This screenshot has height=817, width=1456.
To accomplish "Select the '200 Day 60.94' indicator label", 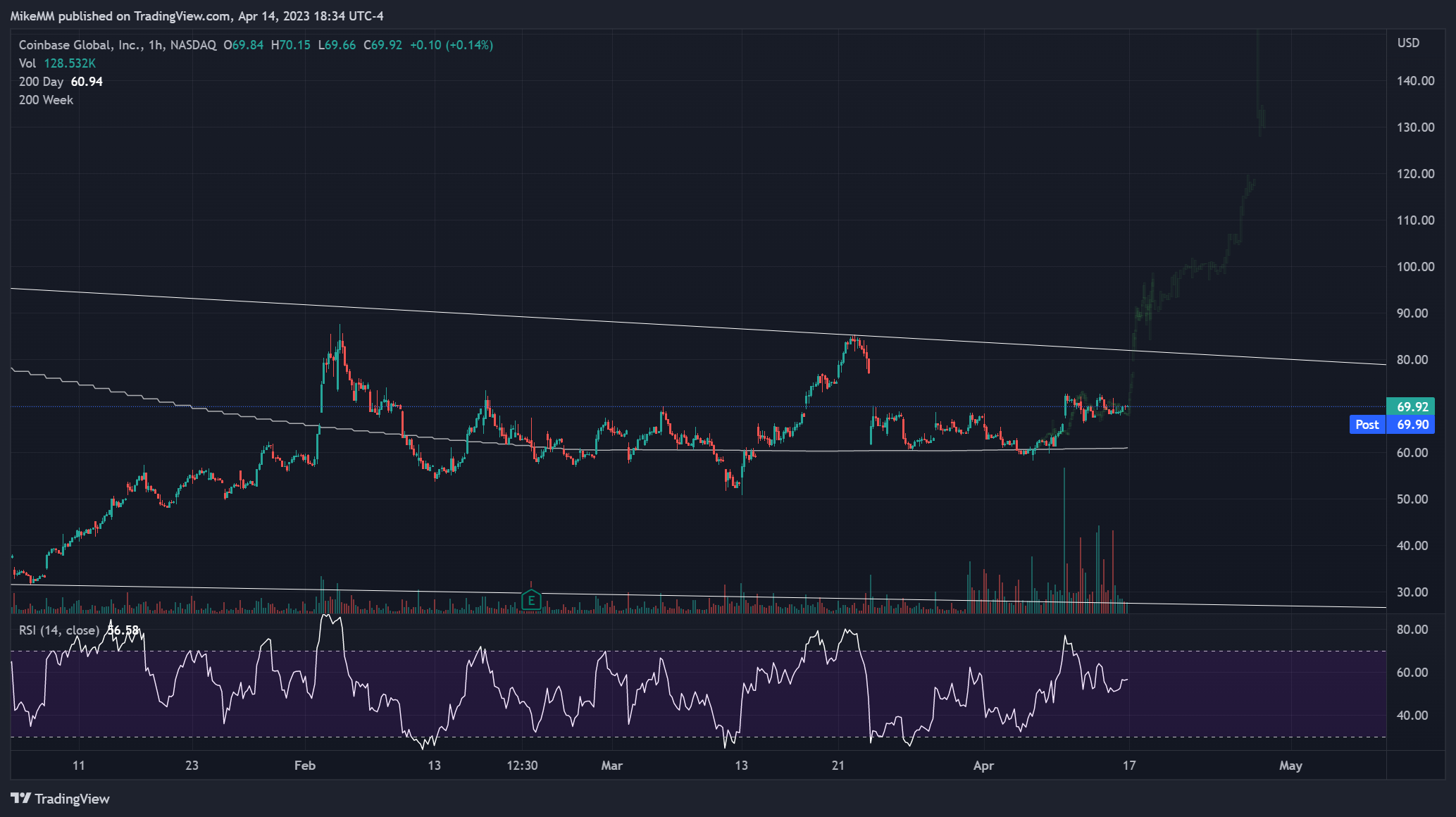I will tap(61, 82).
